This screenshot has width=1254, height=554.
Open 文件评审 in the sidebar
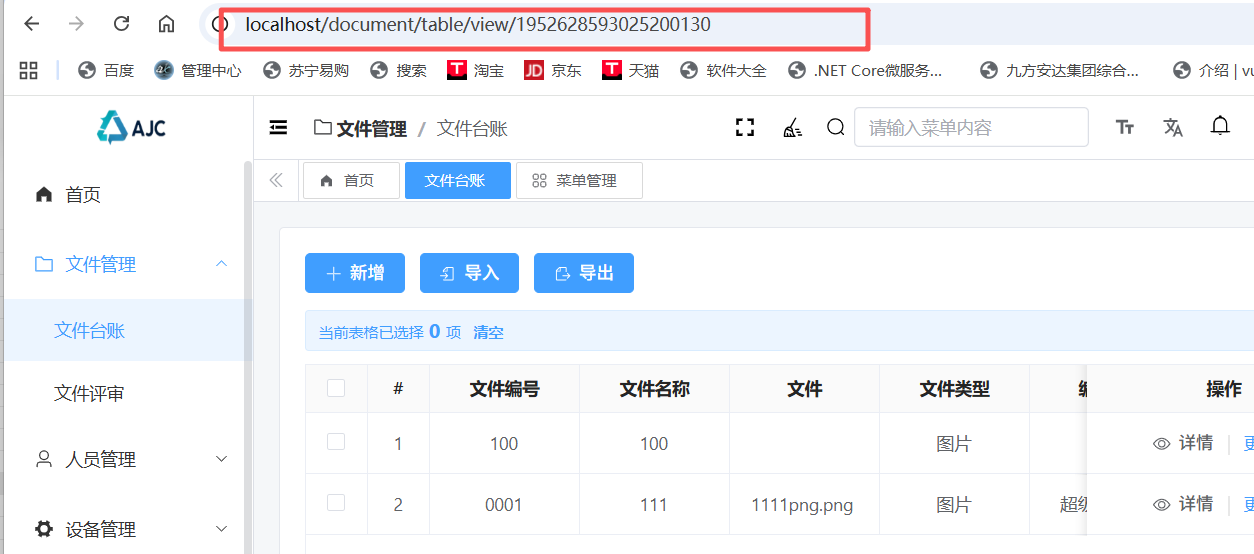pos(89,394)
